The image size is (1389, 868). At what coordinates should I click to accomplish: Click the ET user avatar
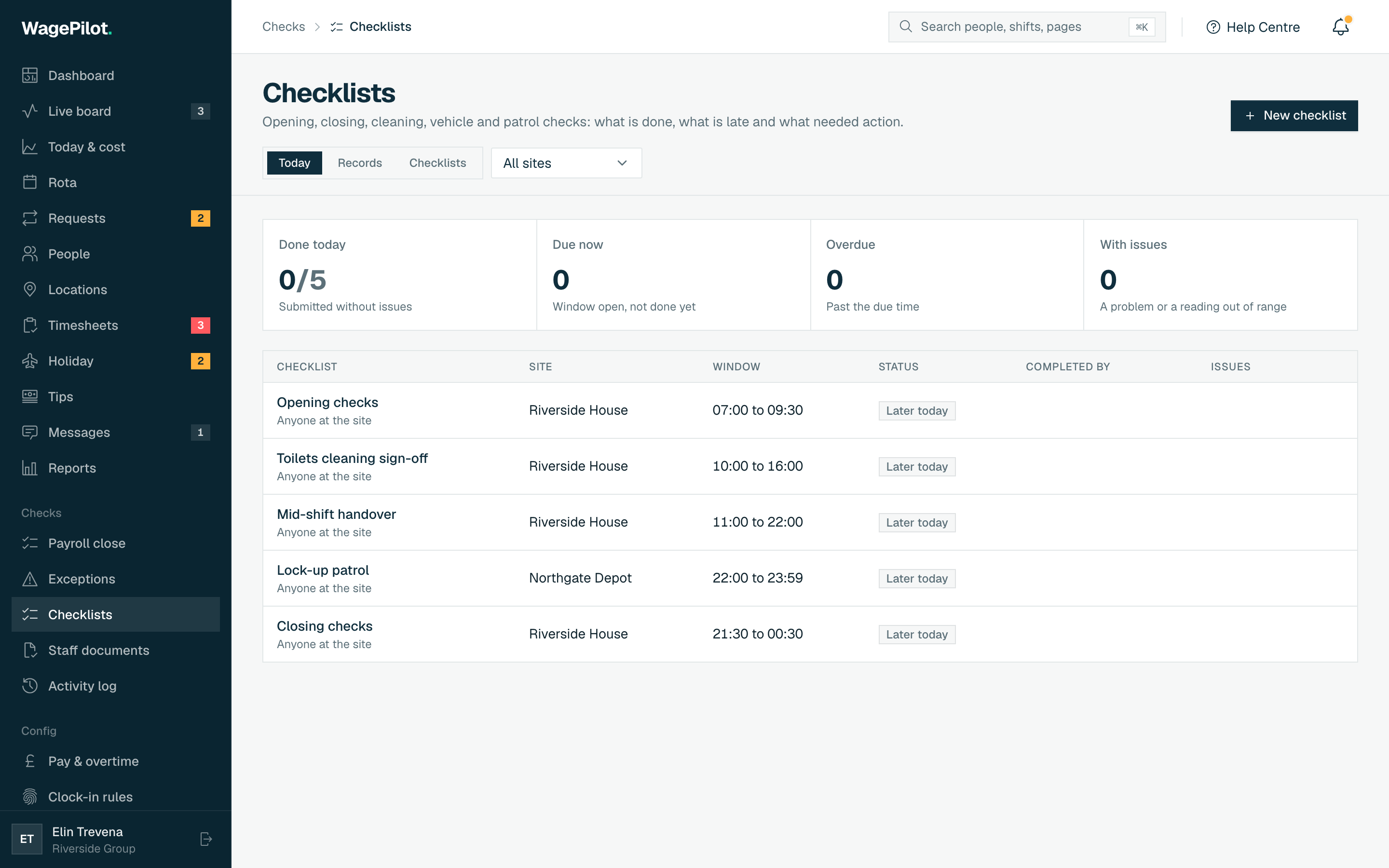pos(27,839)
